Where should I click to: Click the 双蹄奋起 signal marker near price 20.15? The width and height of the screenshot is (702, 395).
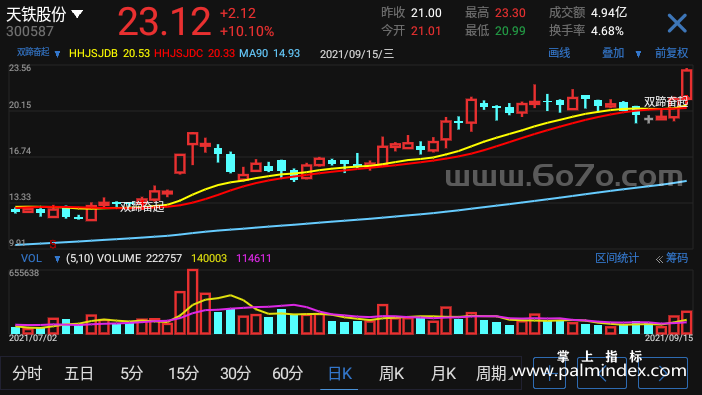tap(666, 102)
